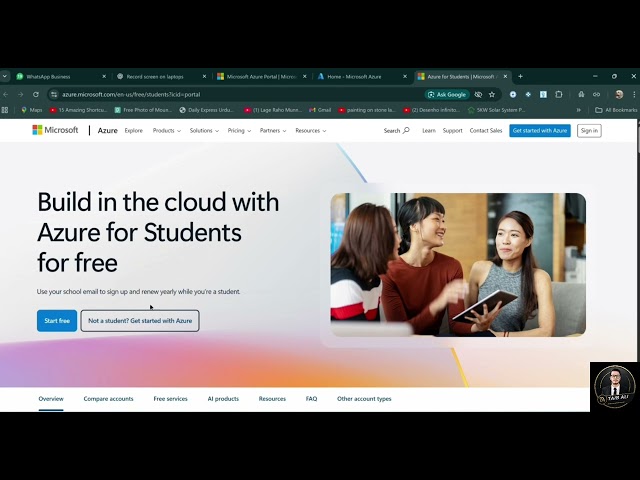Close the WhatsApp Business tab
This screenshot has height=480, width=640.
[104, 76]
